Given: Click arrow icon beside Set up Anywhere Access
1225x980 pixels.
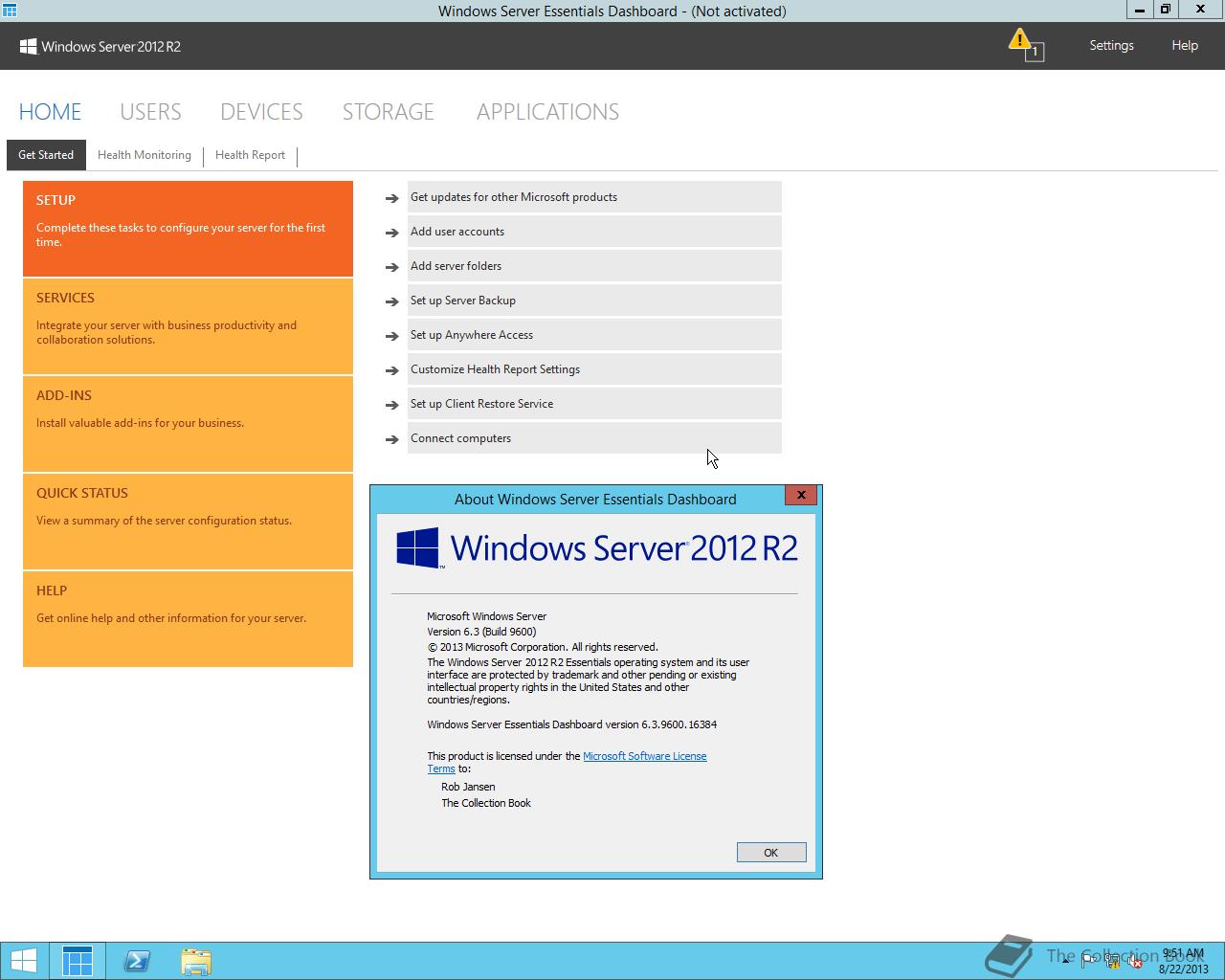Looking at the screenshot, I should [x=391, y=336].
